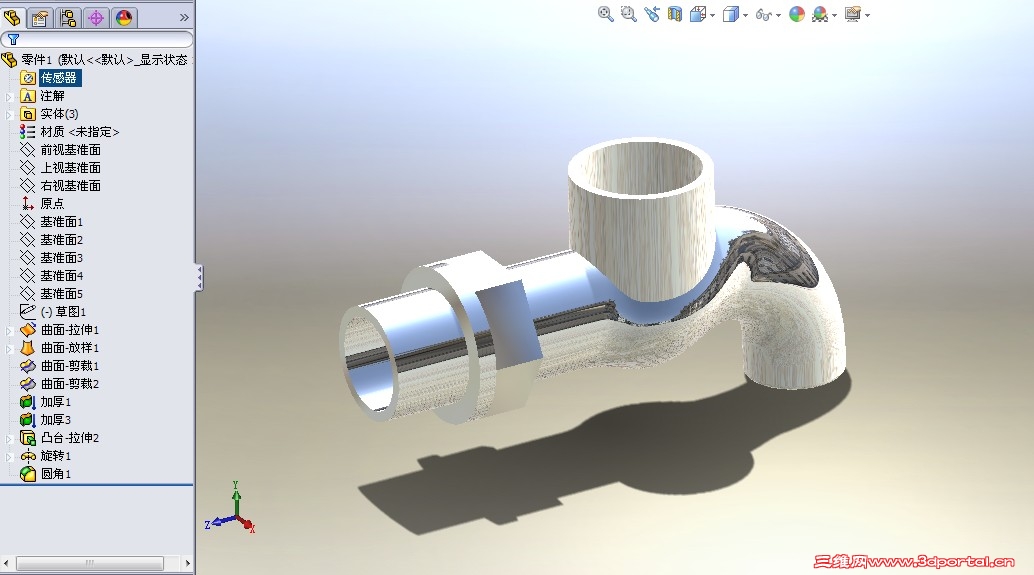The width and height of the screenshot is (1034, 575).
Task: Click the Display Style icon
Action: 731,14
